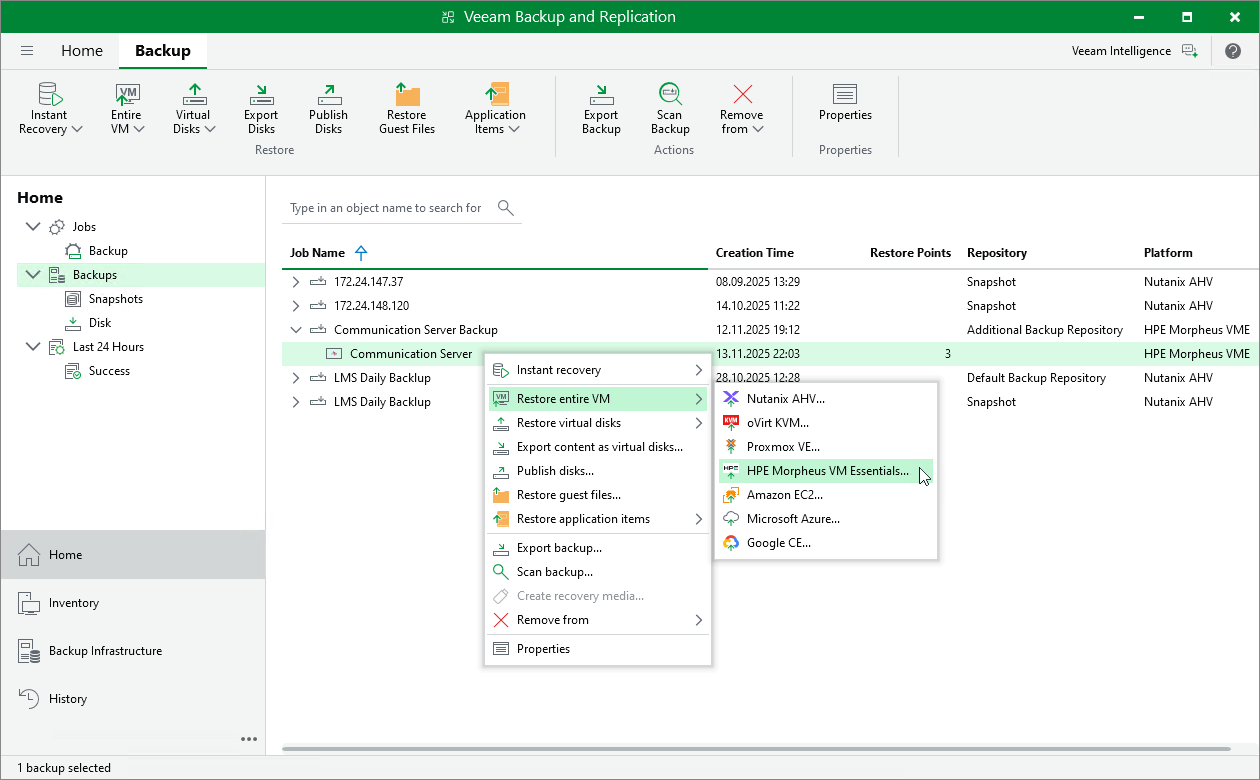Click the Veeam Intelligence chat icon
1260x780 pixels.
(1189, 50)
